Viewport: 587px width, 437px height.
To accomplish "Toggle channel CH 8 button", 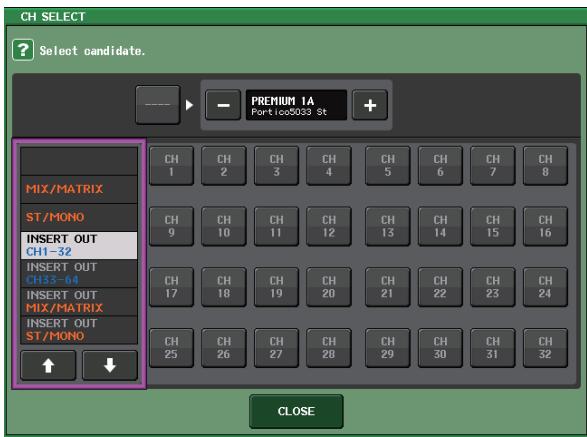I will 545,166.
